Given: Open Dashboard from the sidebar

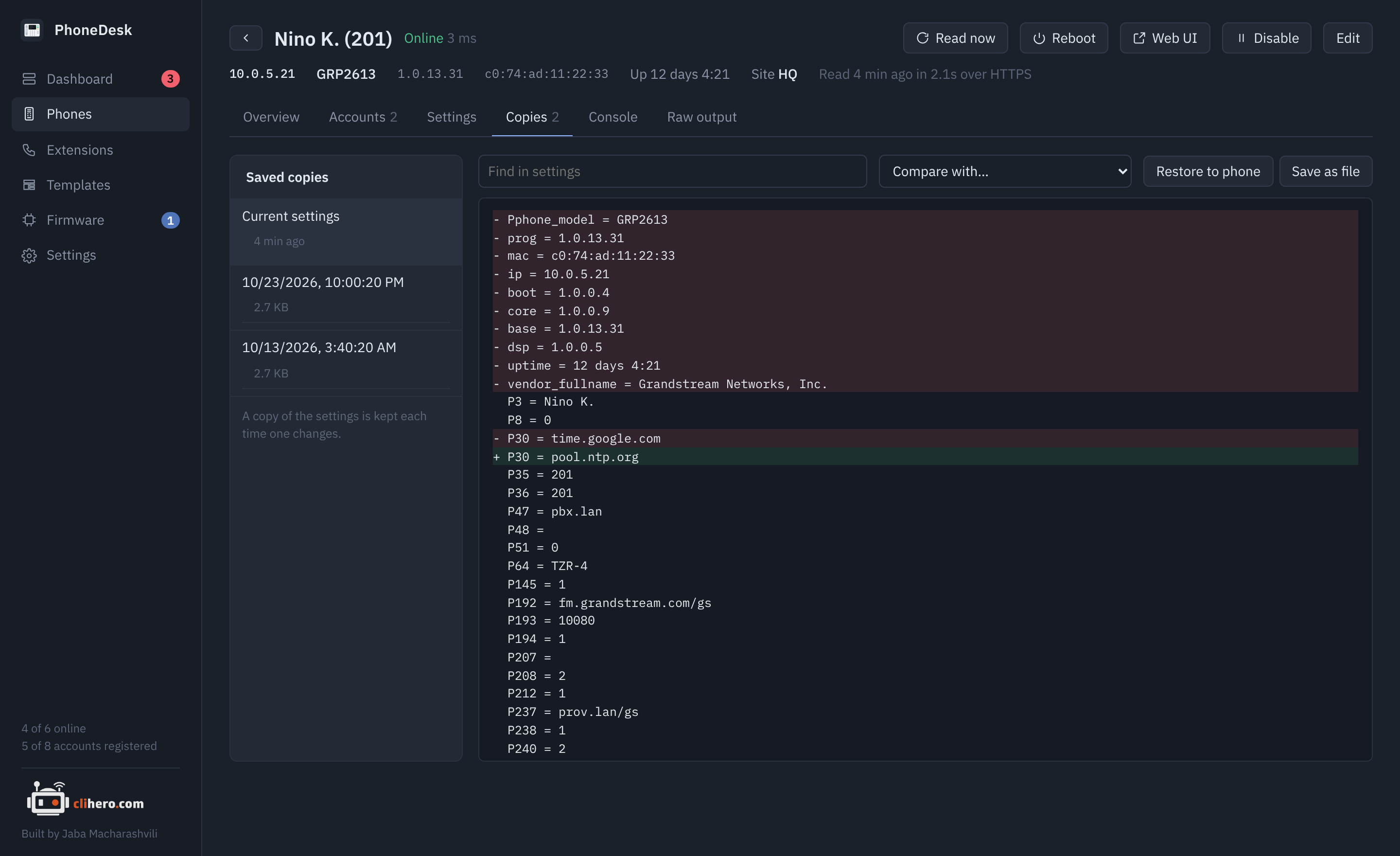Looking at the screenshot, I should (100, 79).
